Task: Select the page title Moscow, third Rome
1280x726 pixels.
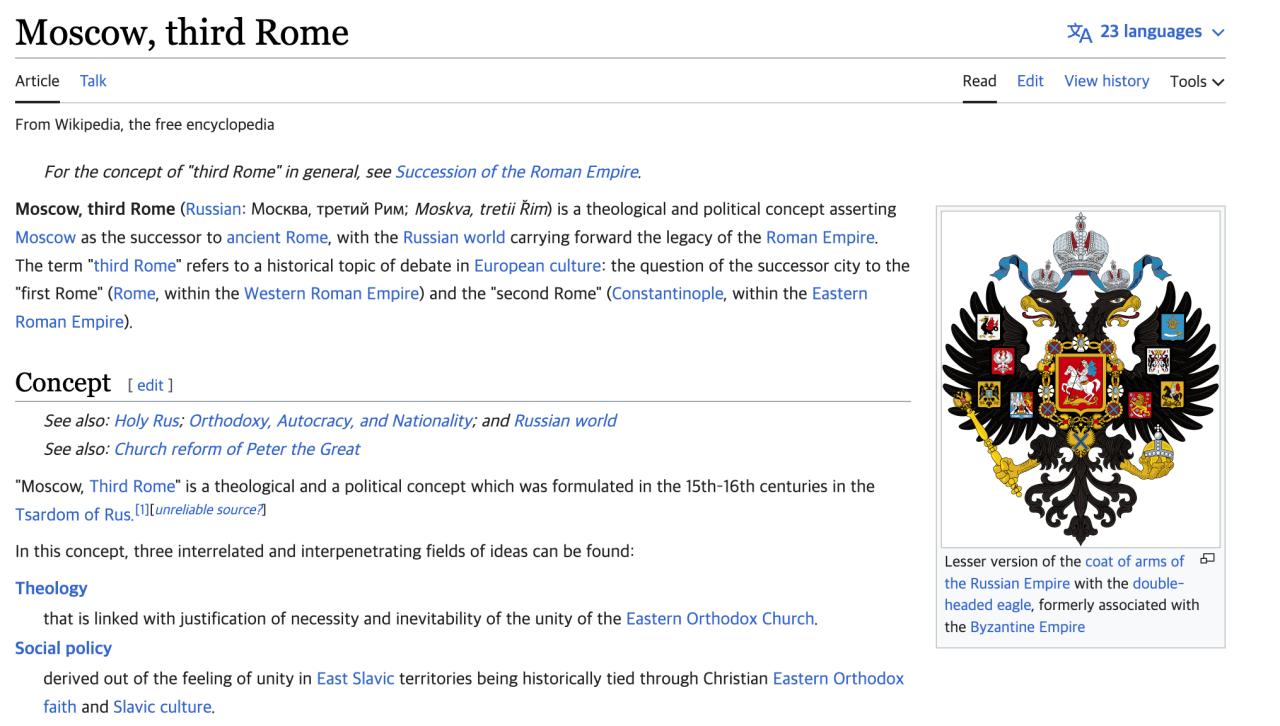Action: point(182,33)
